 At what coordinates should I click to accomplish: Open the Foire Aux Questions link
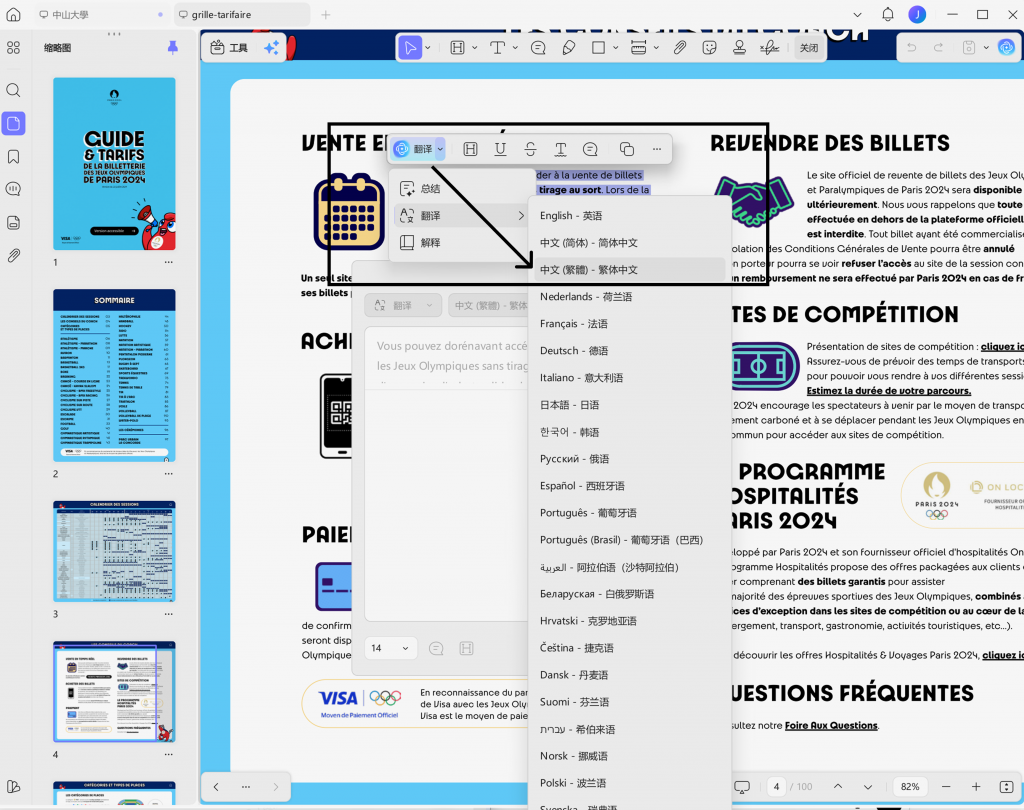tap(831, 725)
